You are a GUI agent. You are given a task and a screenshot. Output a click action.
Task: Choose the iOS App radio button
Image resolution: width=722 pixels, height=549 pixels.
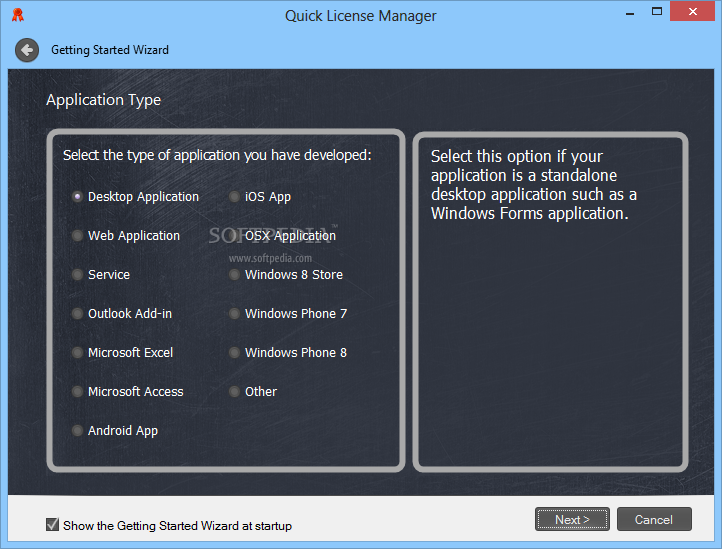(234, 197)
